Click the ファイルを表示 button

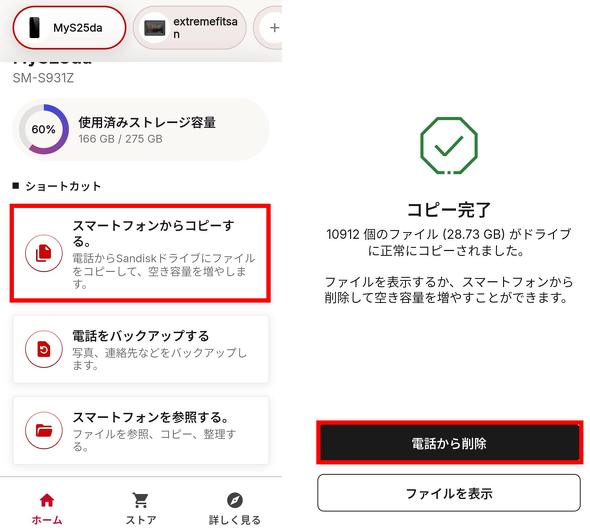click(x=449, y=493)
